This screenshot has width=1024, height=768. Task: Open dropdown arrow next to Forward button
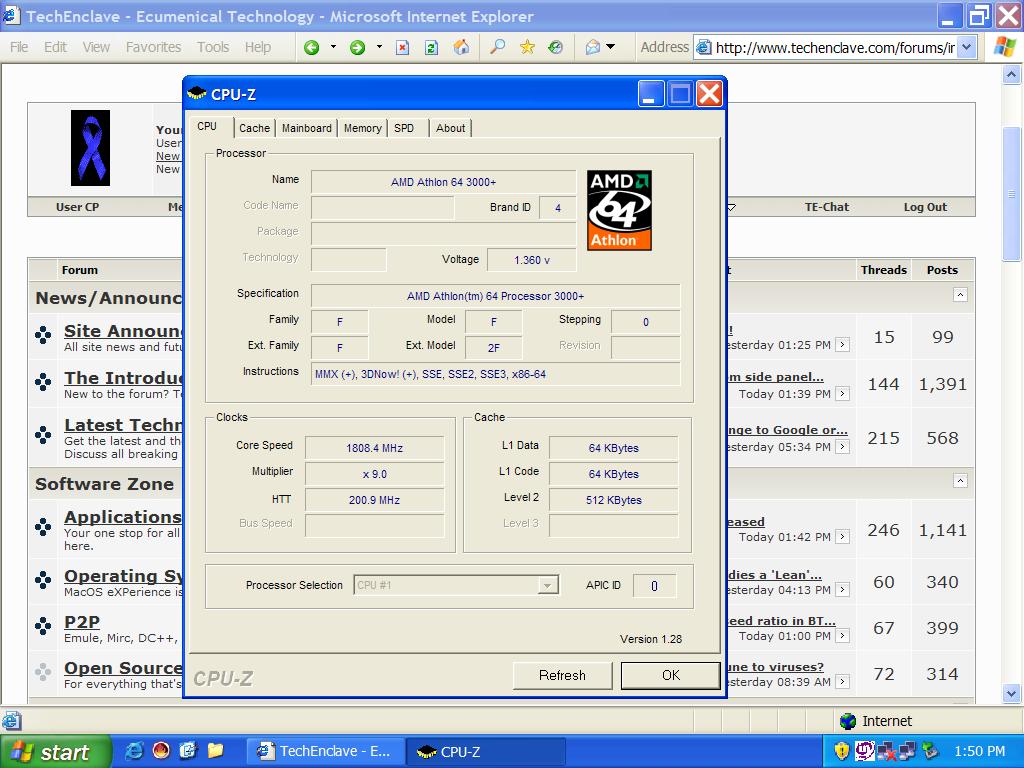tap(379, 47)
